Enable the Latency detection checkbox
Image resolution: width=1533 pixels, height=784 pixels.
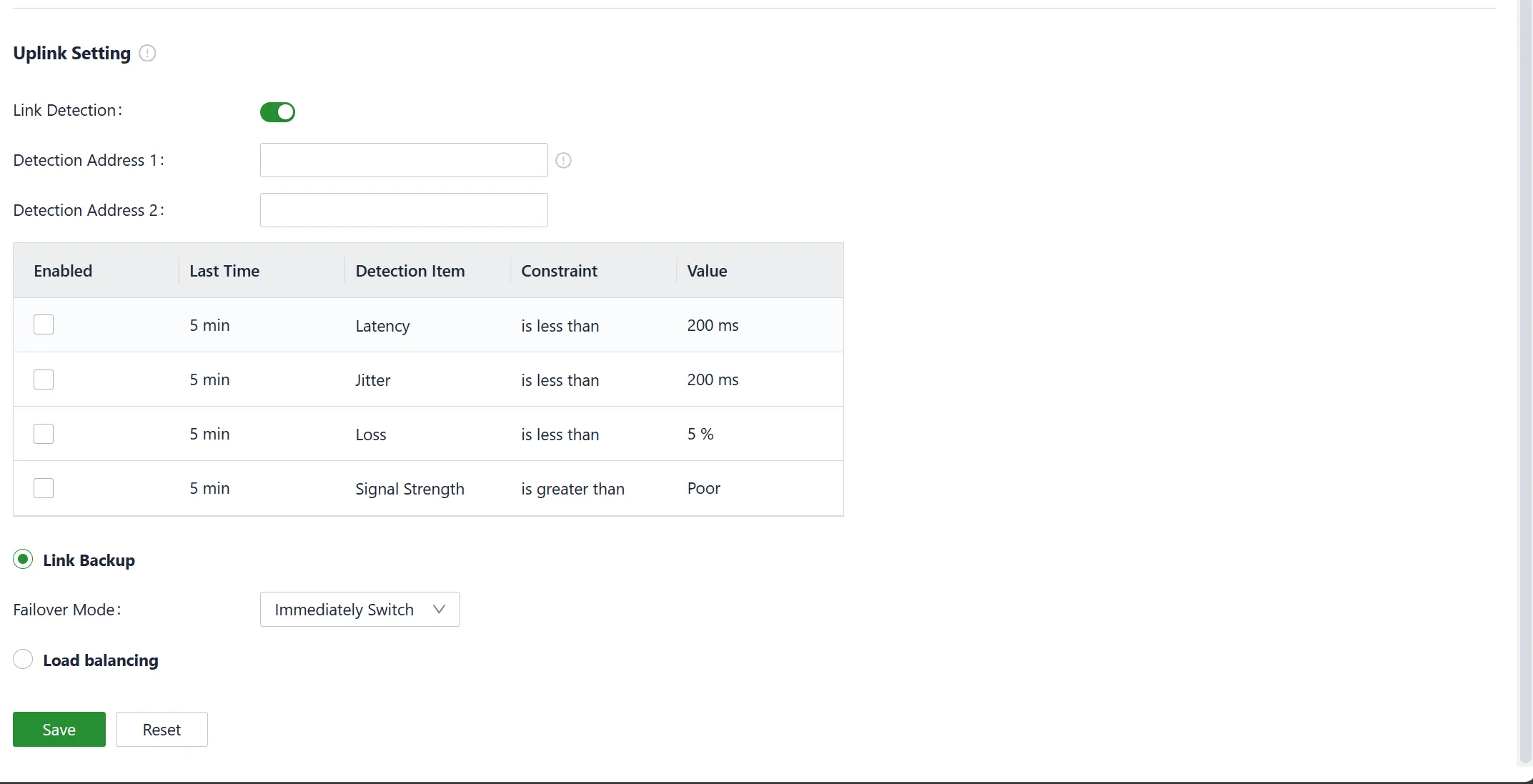tap(44, 325)
